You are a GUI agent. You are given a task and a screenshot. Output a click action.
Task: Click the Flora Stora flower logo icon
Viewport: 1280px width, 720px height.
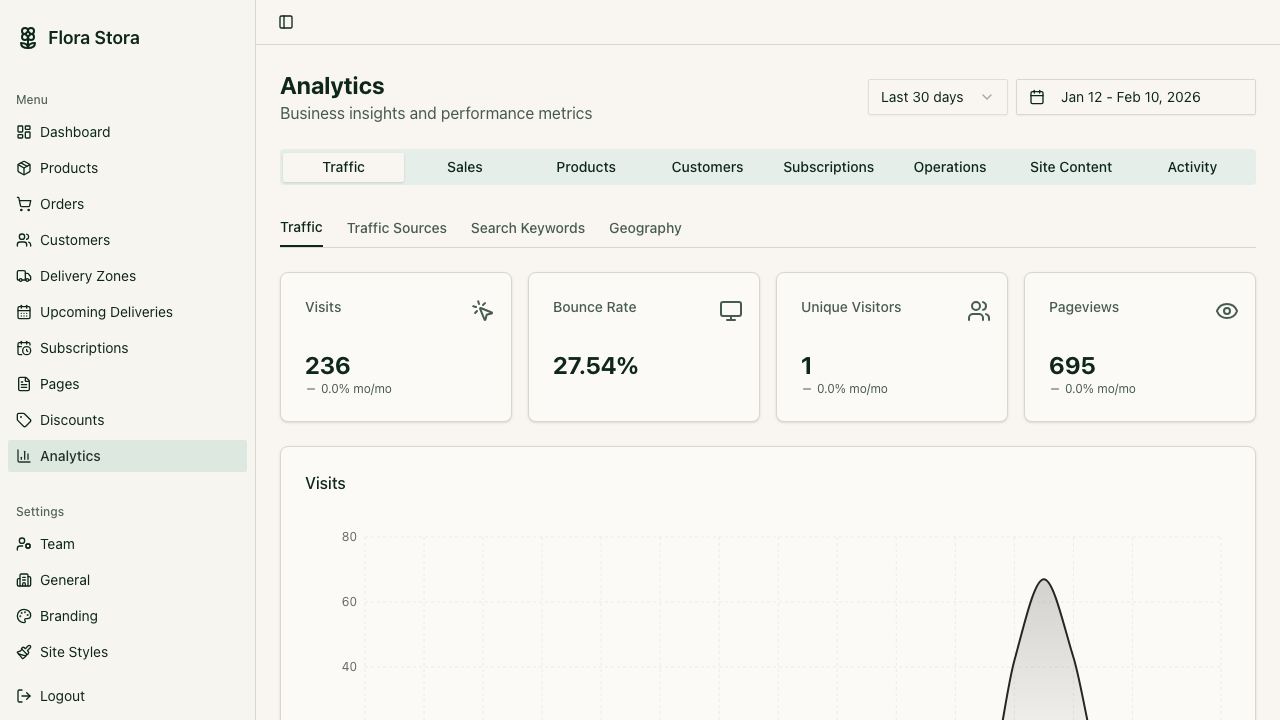[x=28, y=38]
